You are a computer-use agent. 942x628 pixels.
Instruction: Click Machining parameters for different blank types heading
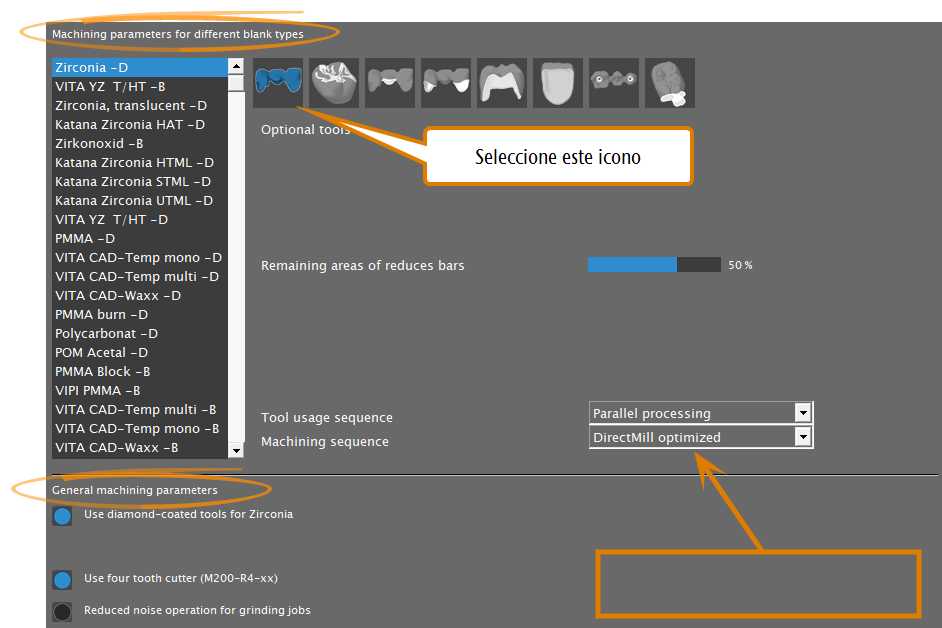click(x=178, y=34)
